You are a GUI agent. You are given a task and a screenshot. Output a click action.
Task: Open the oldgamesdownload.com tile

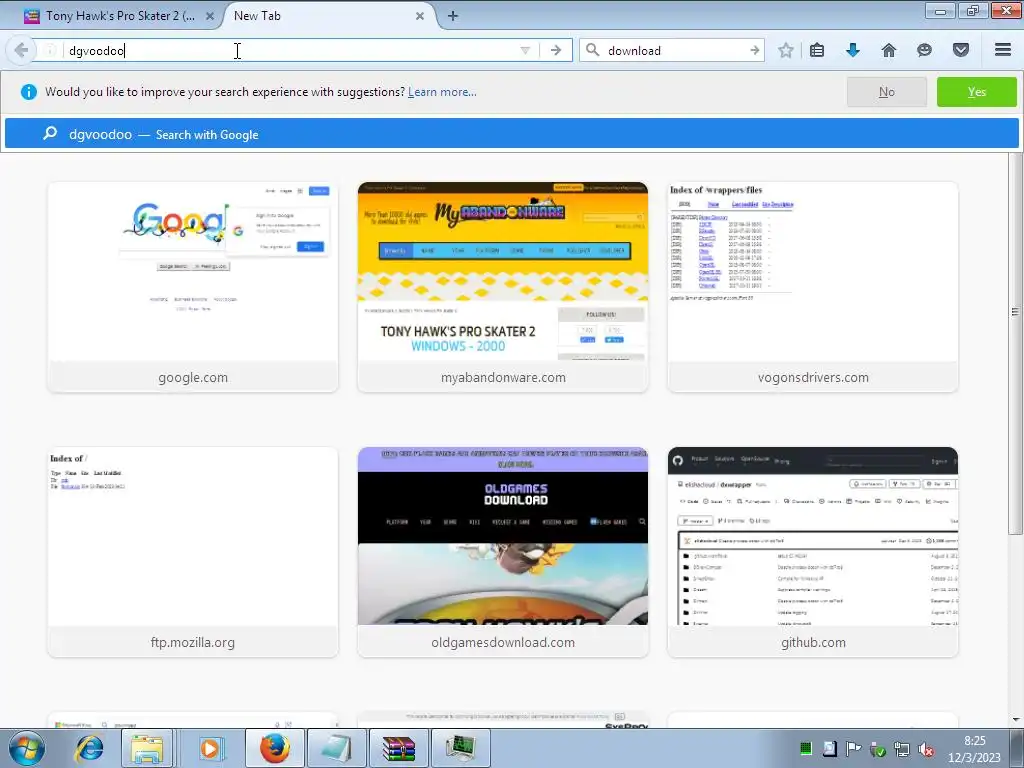click(x=503, y=552)
